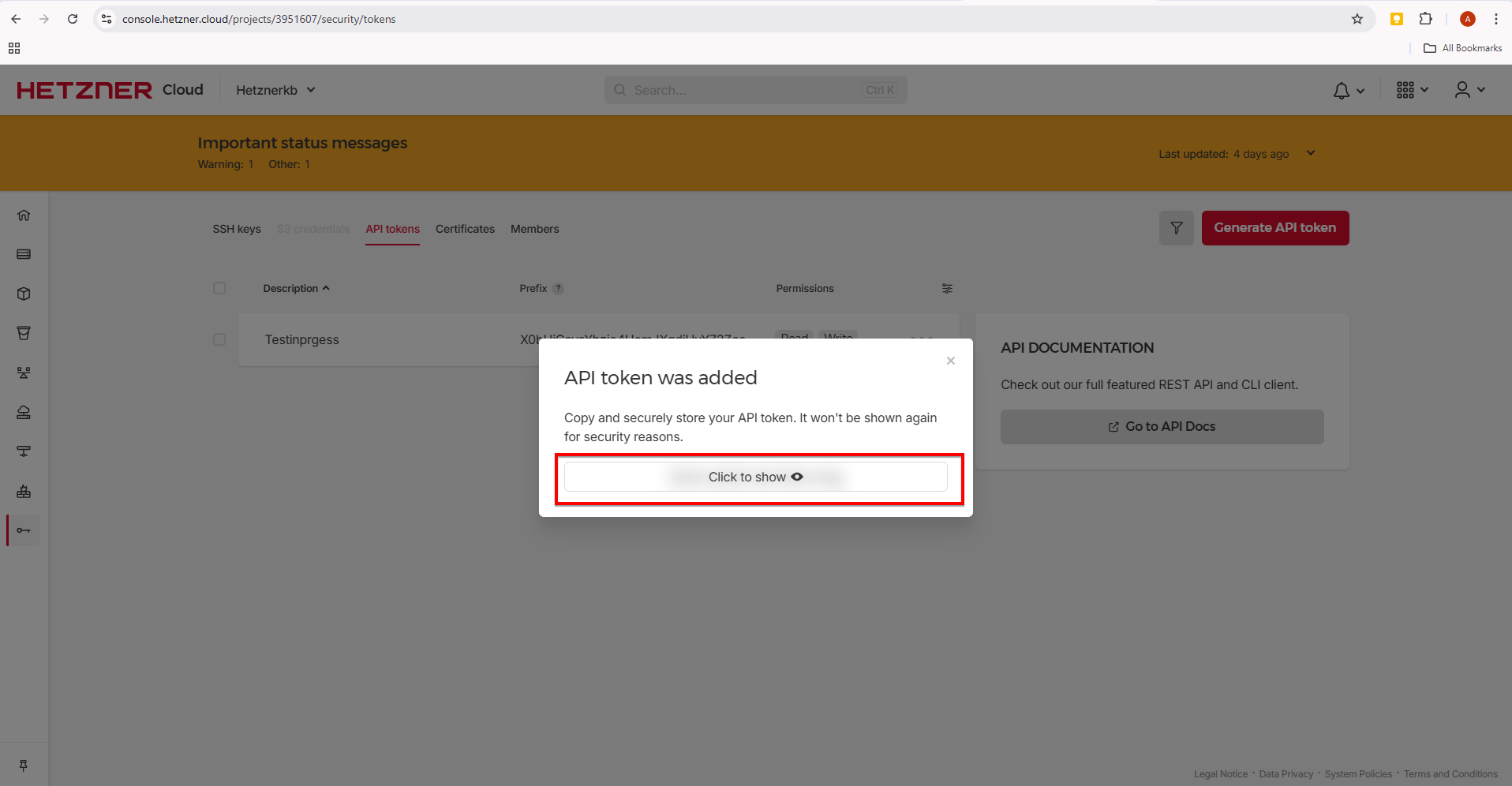Reveal the hidden token via Click to show
The height and width of the screenshot is (786, 1512).
[755, 477]
